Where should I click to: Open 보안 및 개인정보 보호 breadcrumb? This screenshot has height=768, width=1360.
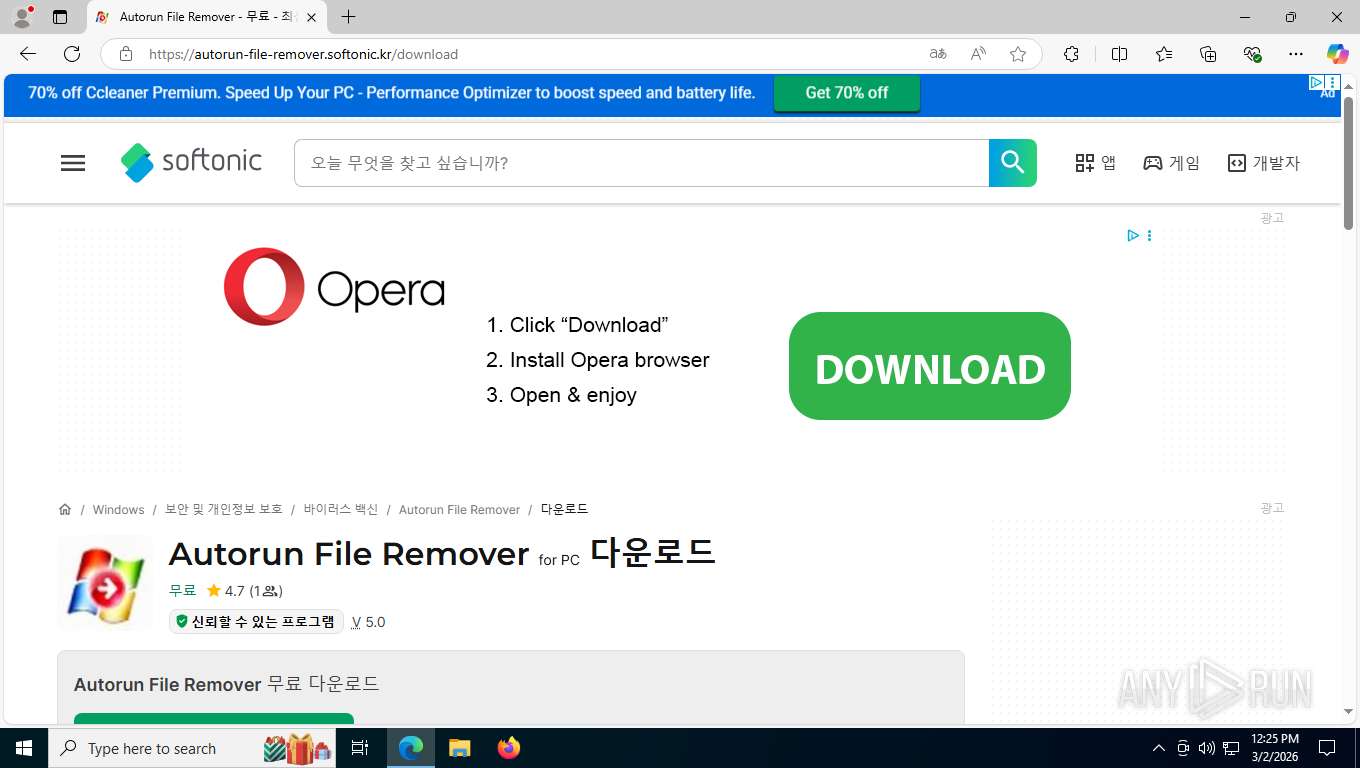[x=224, y=510]
